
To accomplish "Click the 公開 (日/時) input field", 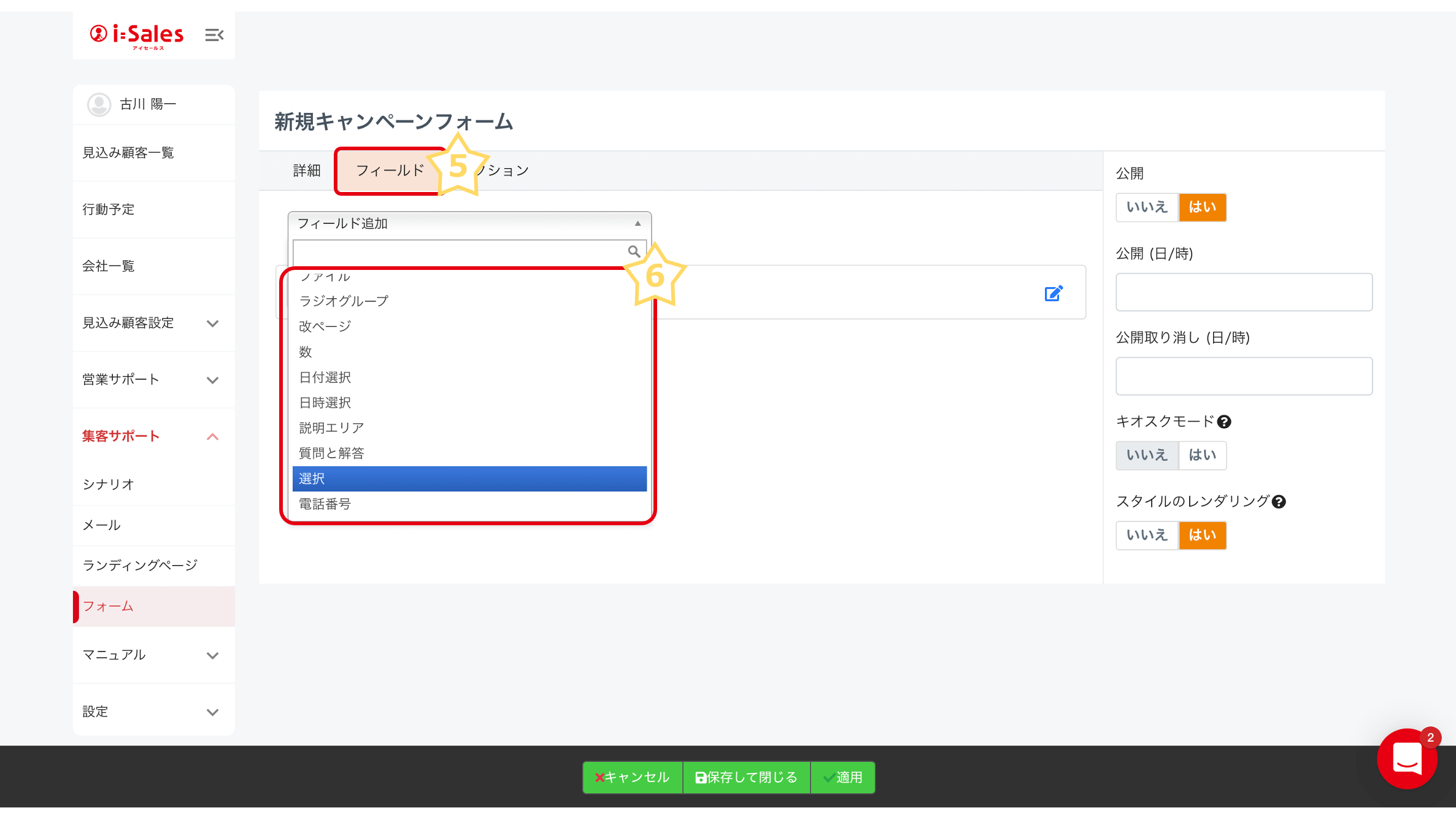I will pyautogui.click(x=1243, y=292).
